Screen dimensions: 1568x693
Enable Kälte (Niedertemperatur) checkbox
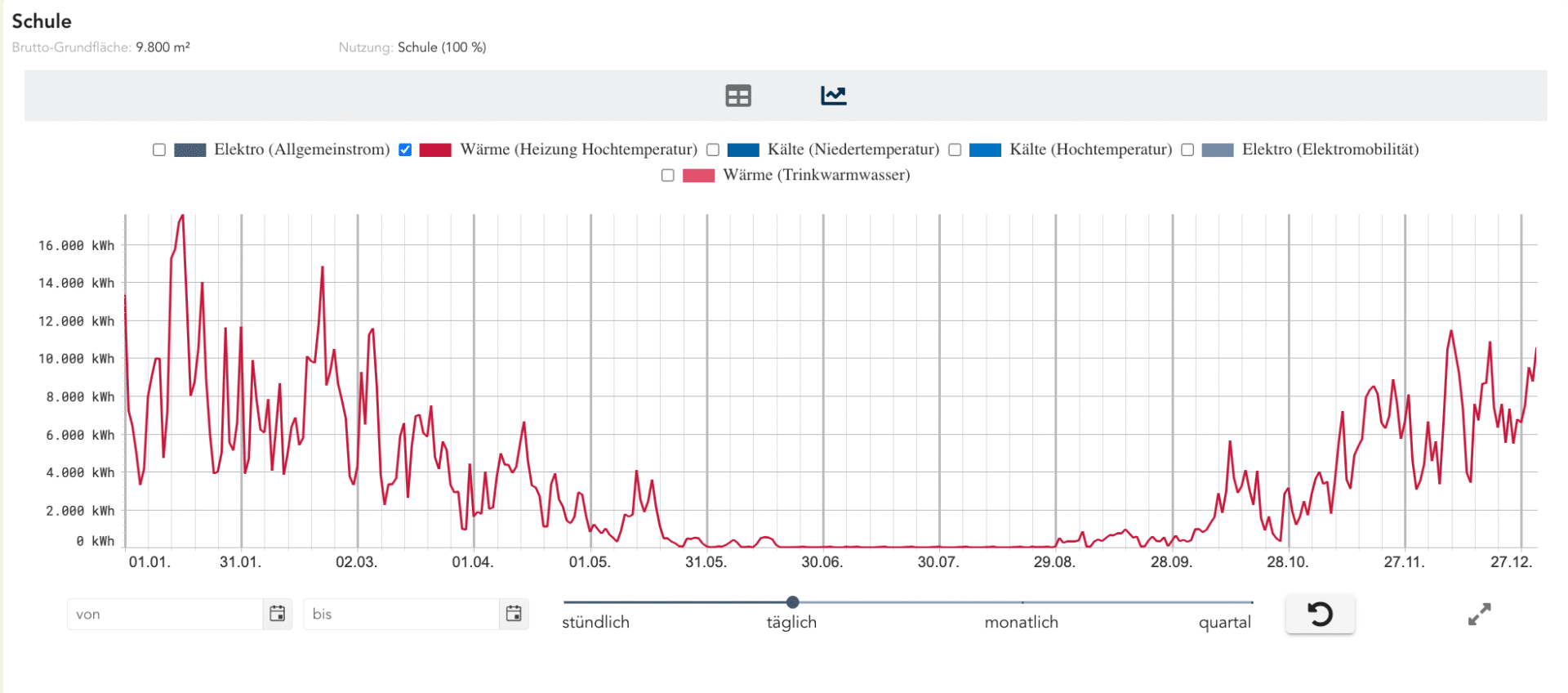[713, 150]
